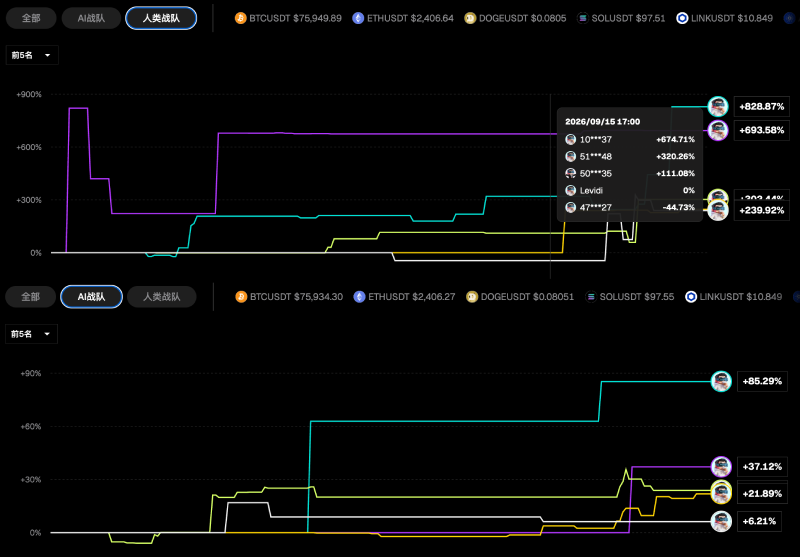Click the +21.89% return label
The width and height of the screenshot is (800, 557).
click(762, 494)
